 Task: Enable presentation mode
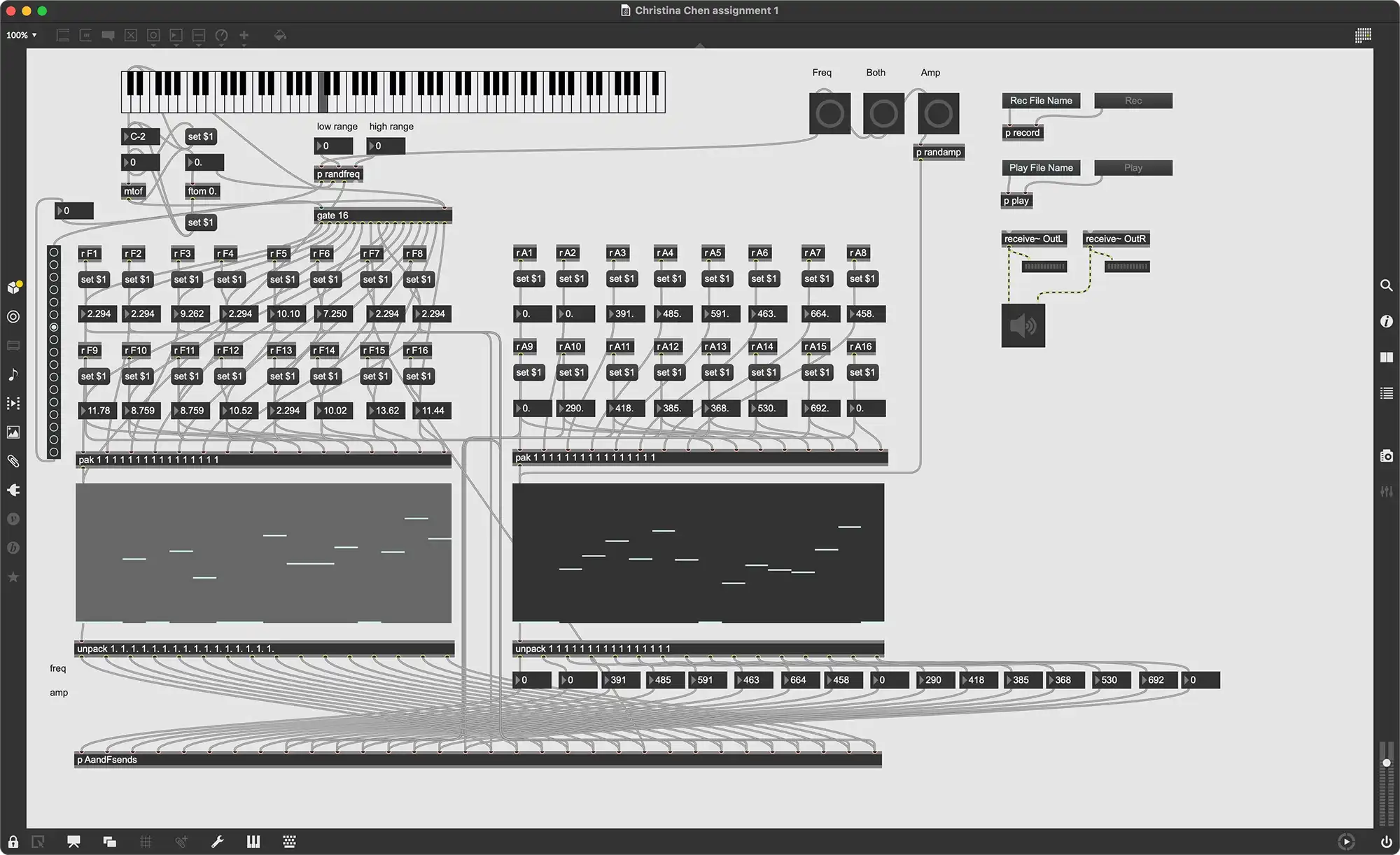[x=73, y=842]
